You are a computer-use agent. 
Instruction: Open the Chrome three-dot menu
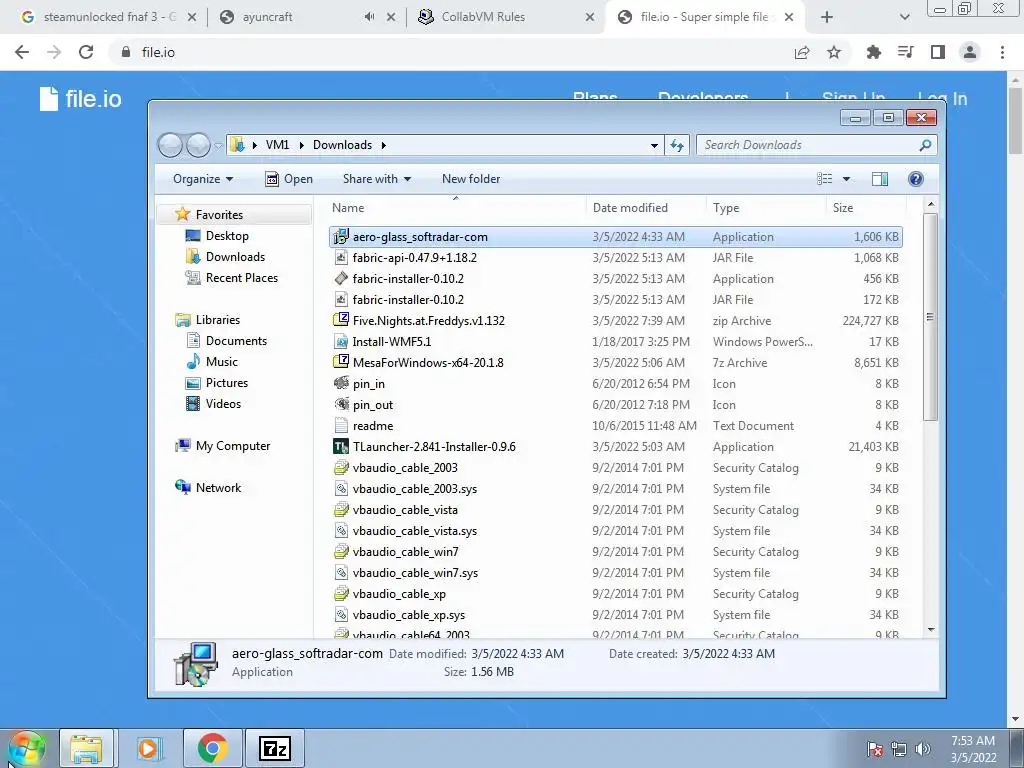click(1002, 52)
